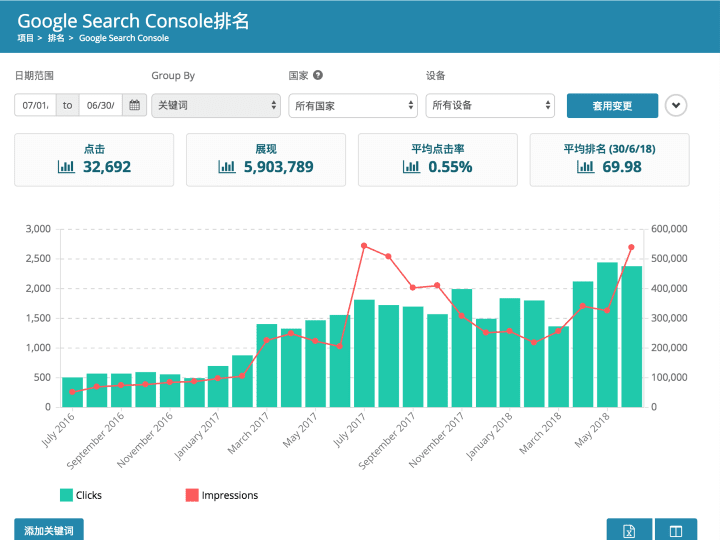Screen dimensions: 720x540
Task: Click the May 2018 clicks bar
Action: (x=607, y=335)
